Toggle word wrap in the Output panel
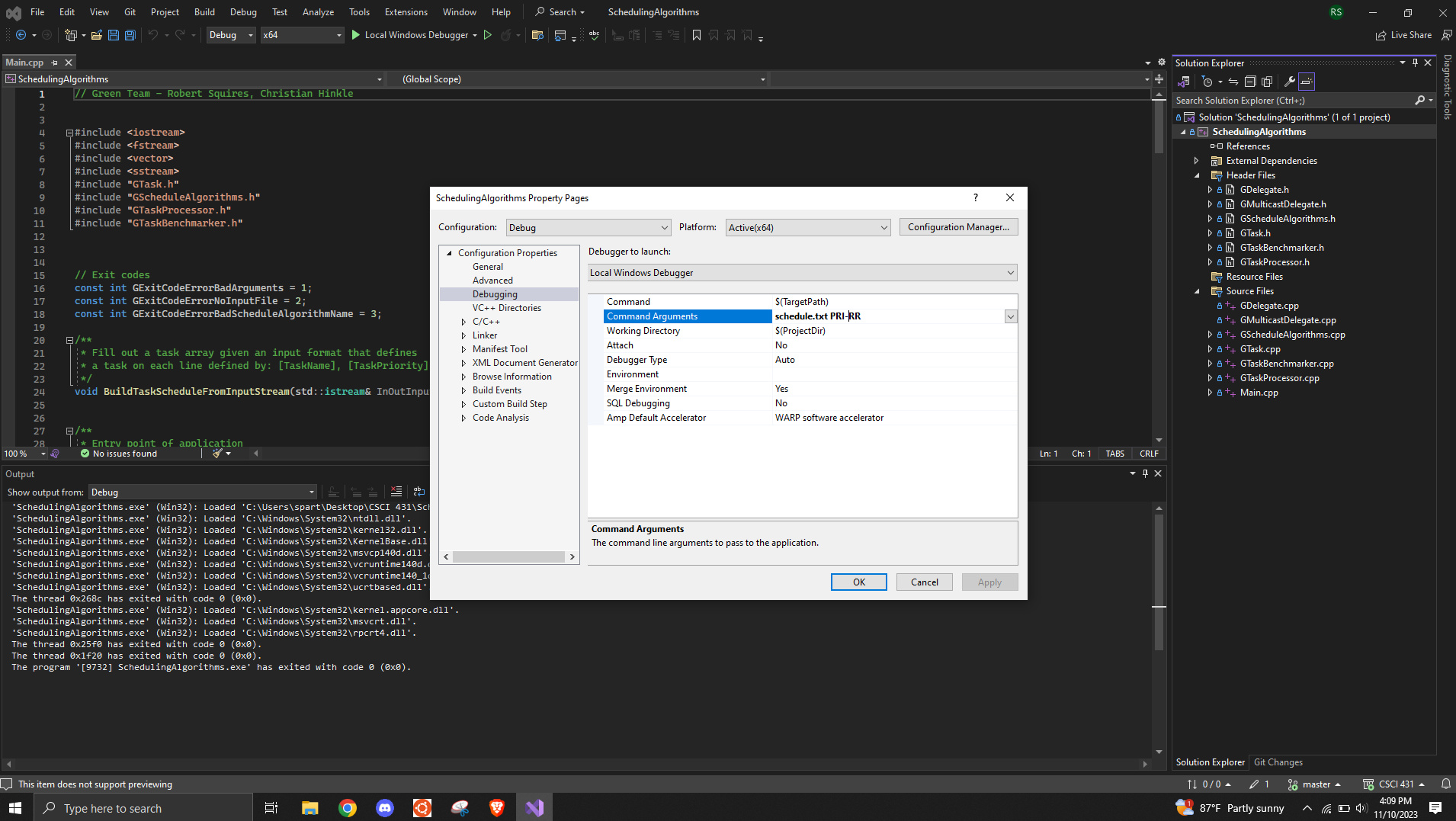 tap(419, 492)
